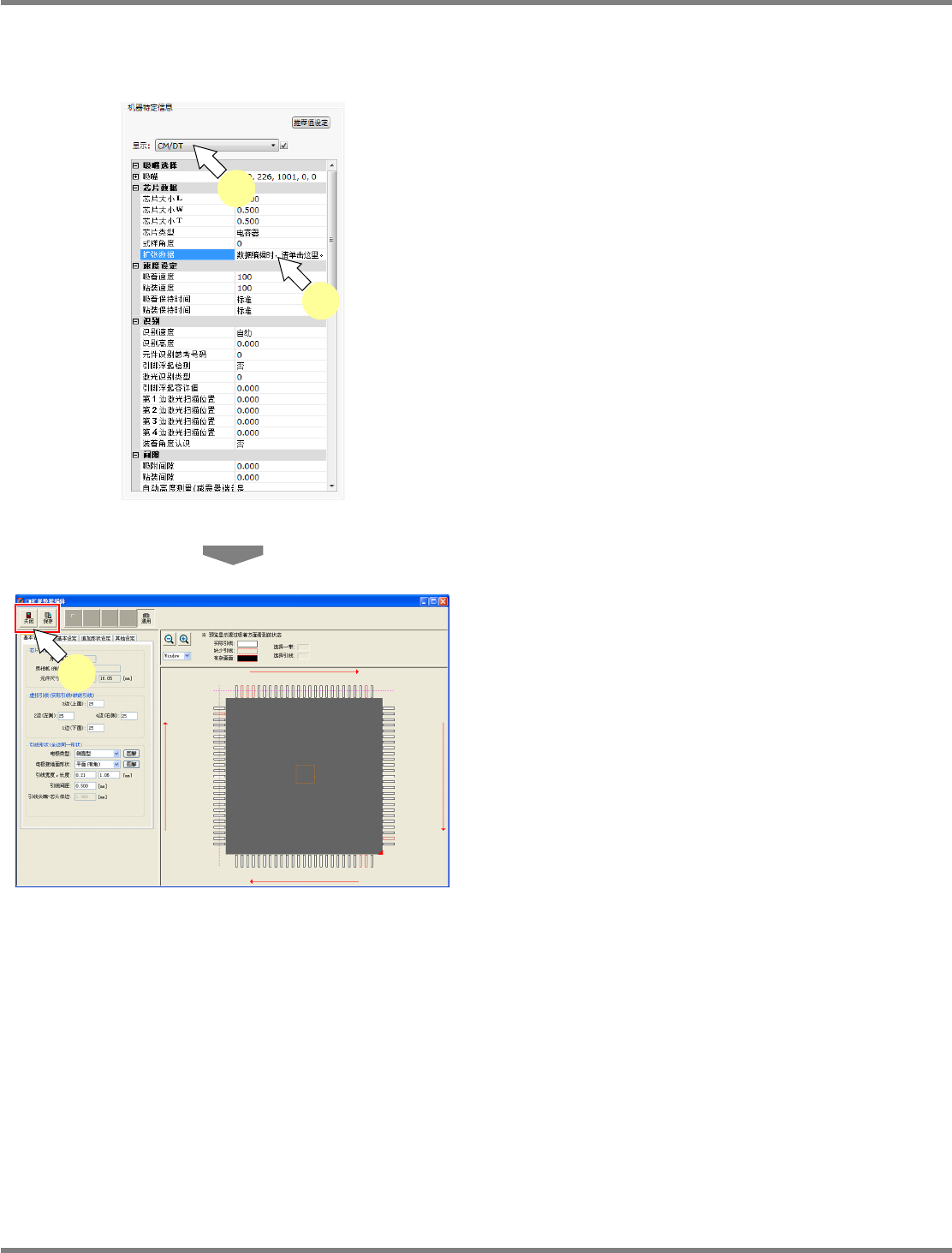The height and width of the screenshot is (1253, 952).
Task: Click the 芯片类型 value 电容器
Action: [280, 232]
